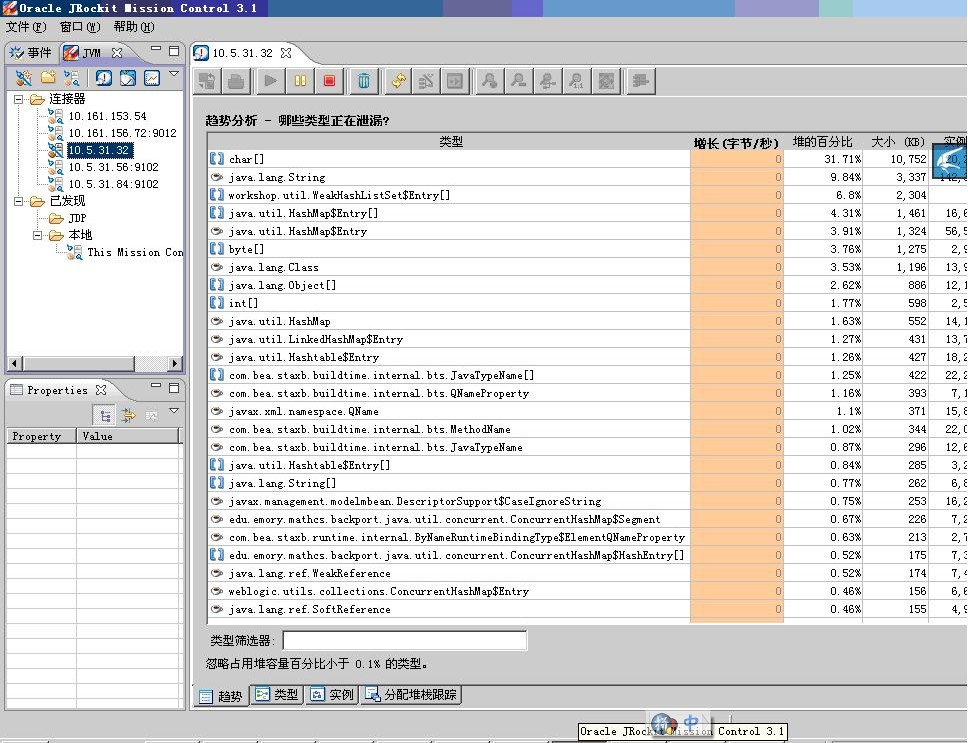Sort by the 增长 (字节/秒) column header

click(736, 142)
